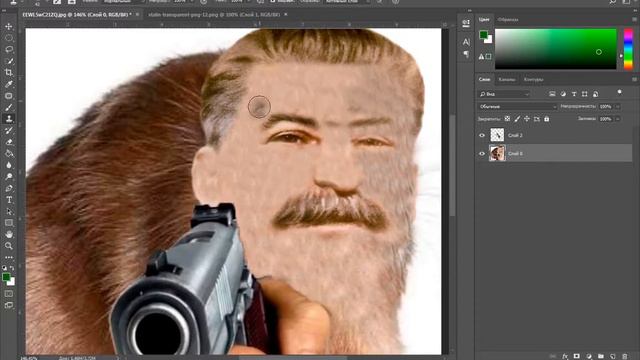Select the Eyedropper tool
The height and width of the screenshot is (360, 640).
9,84
